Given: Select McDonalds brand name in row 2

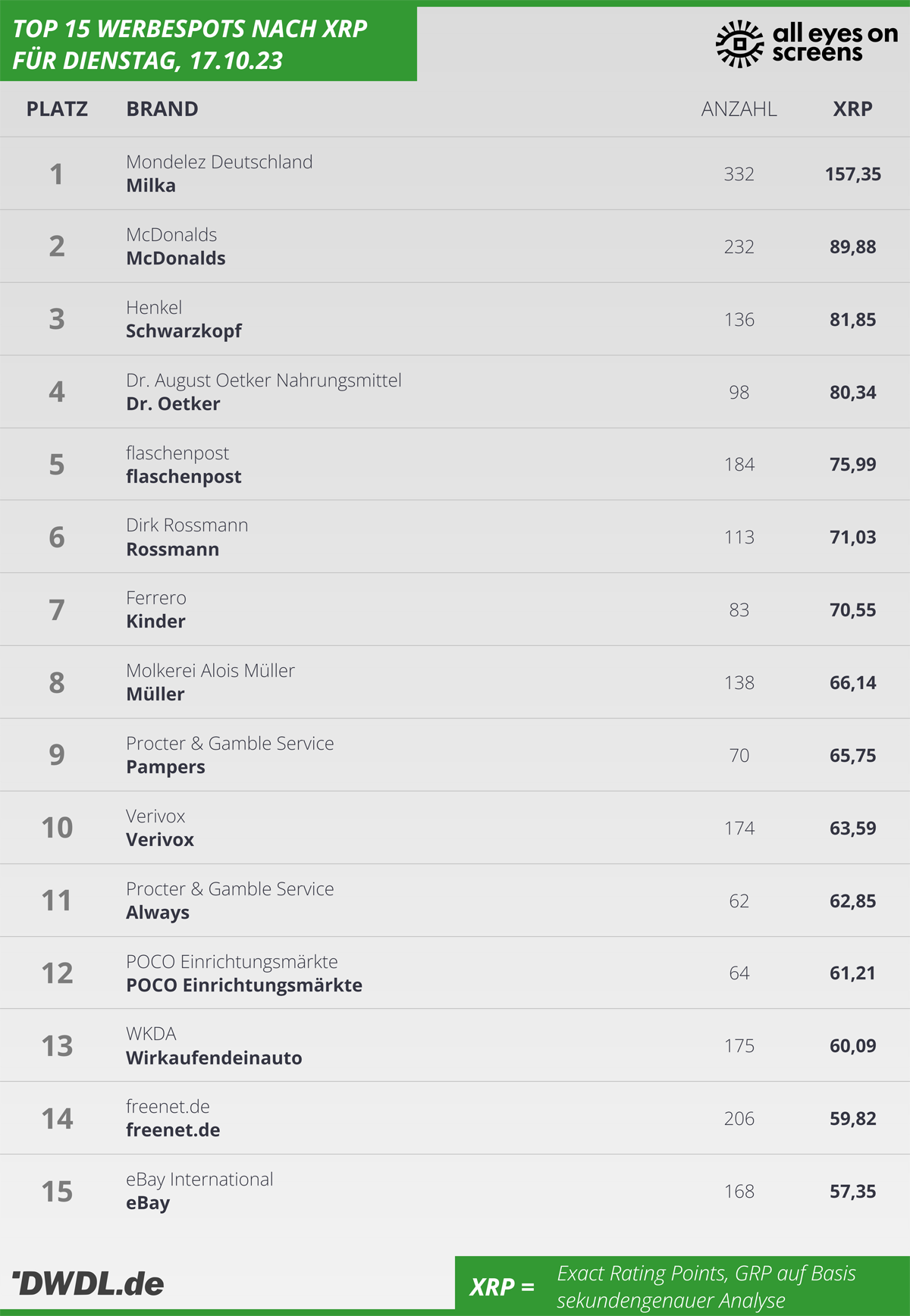Looking at the screenshot, I should pos(176,258).
